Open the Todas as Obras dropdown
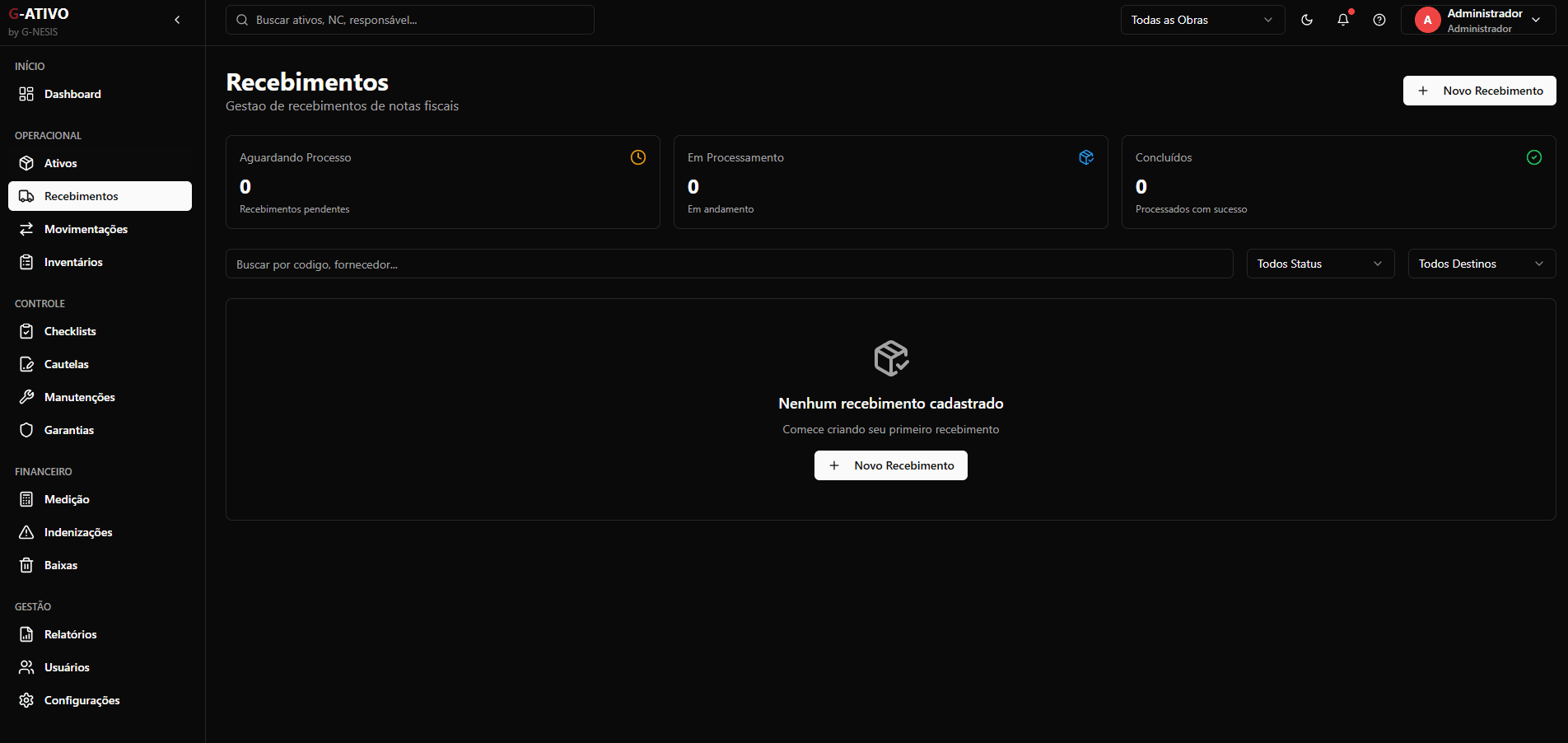 point(1202,20)
